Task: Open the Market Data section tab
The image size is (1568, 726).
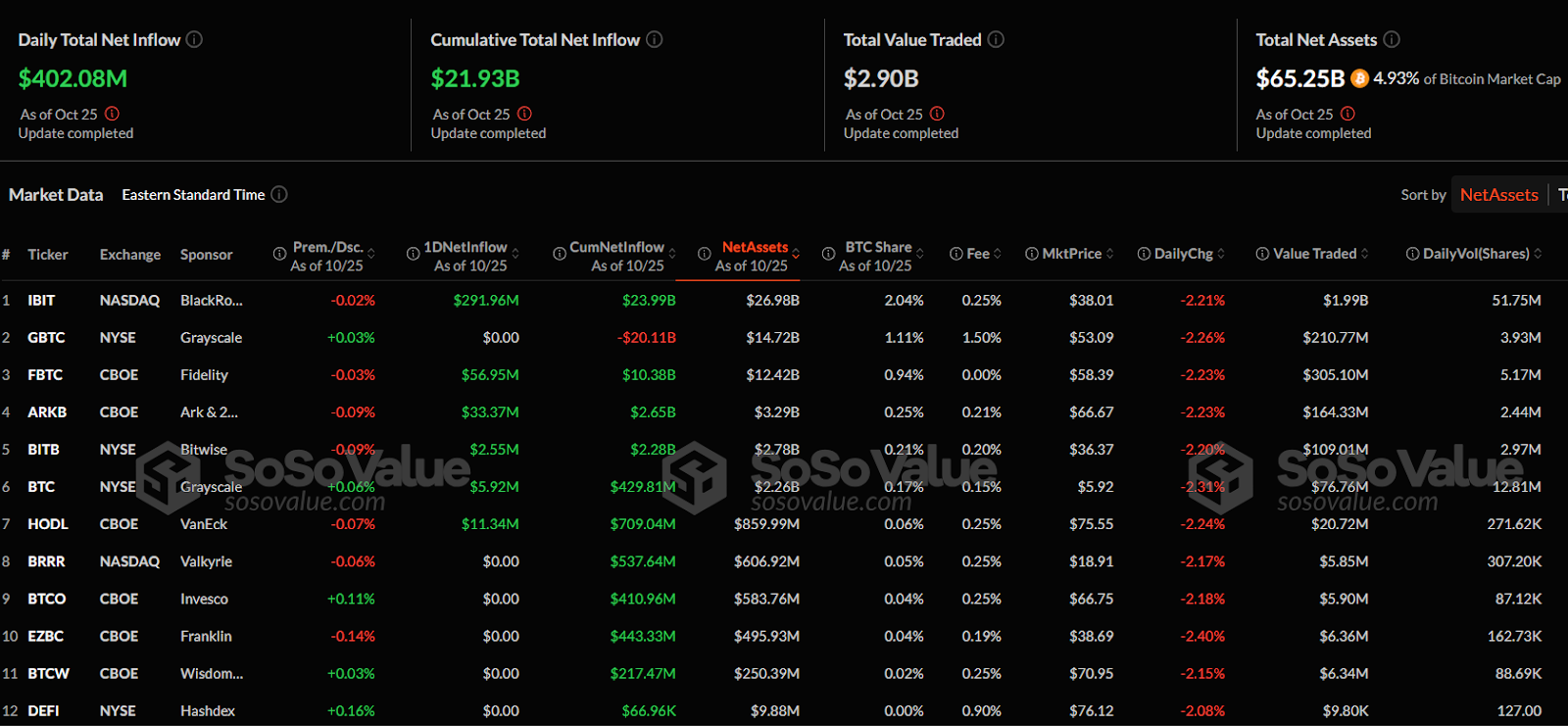Action: [x=56, y=195]
